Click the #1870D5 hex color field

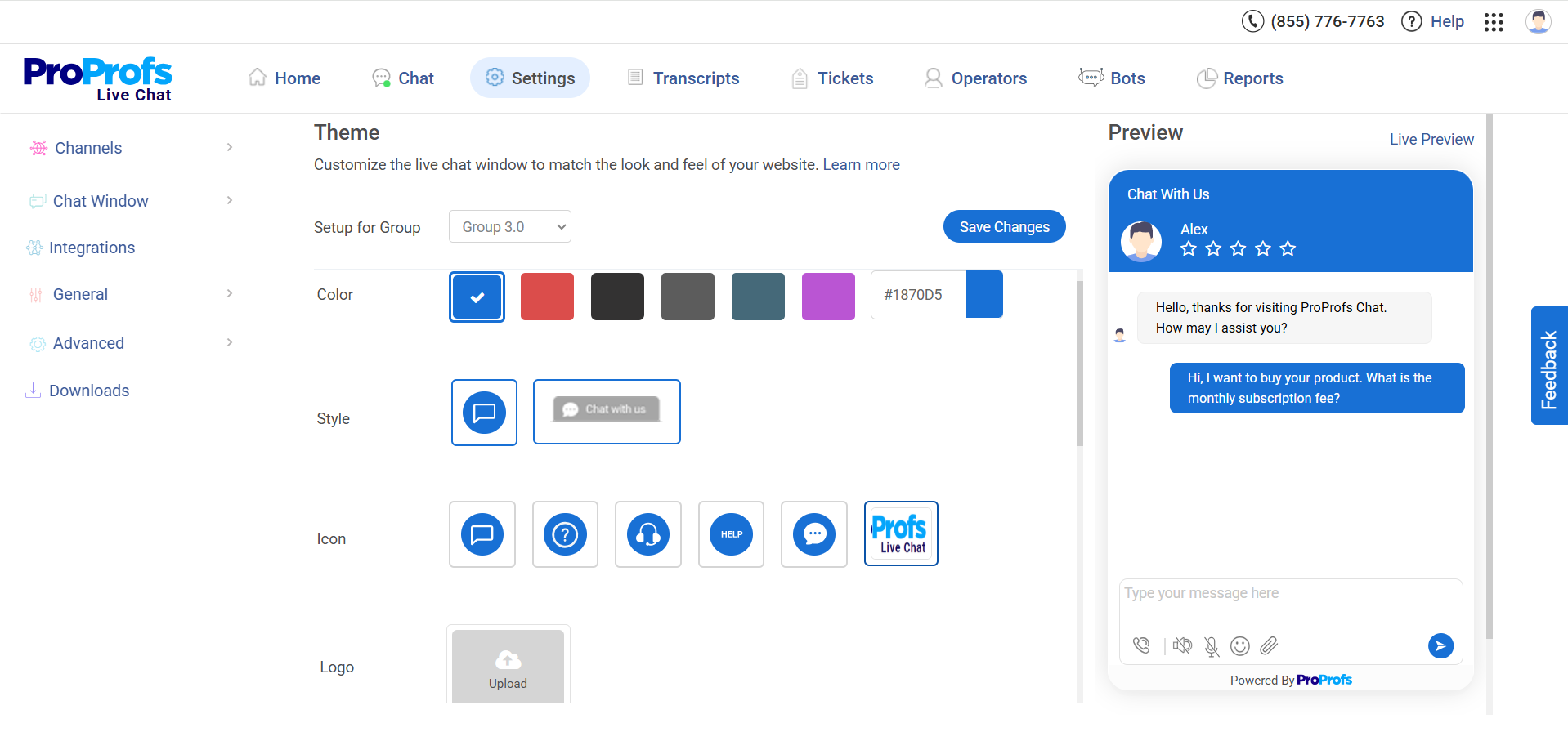click(918, 294)
